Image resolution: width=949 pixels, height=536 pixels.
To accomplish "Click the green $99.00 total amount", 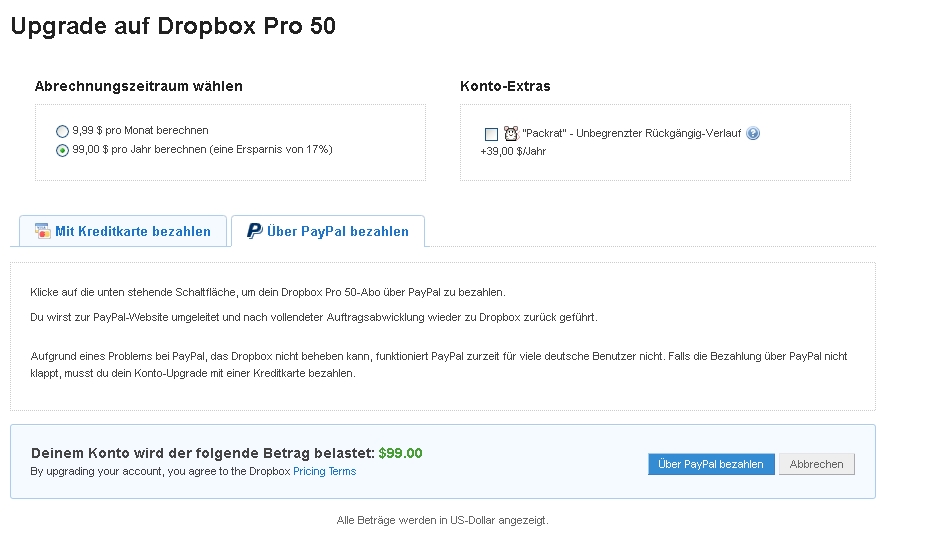I will tap(400, 453).
